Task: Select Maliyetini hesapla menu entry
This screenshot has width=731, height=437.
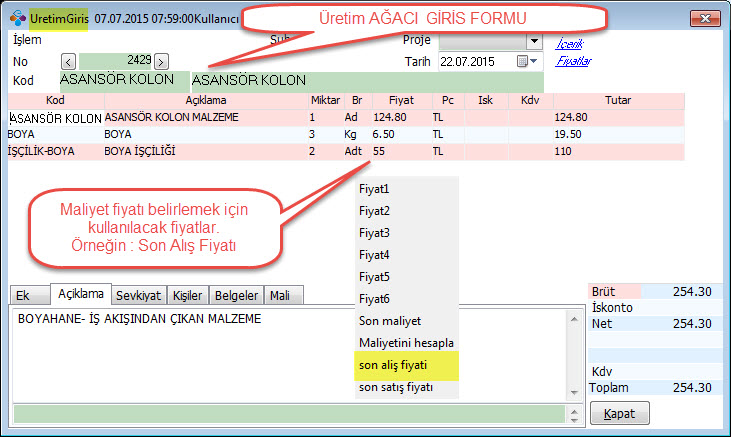Action: pos(407,343)
